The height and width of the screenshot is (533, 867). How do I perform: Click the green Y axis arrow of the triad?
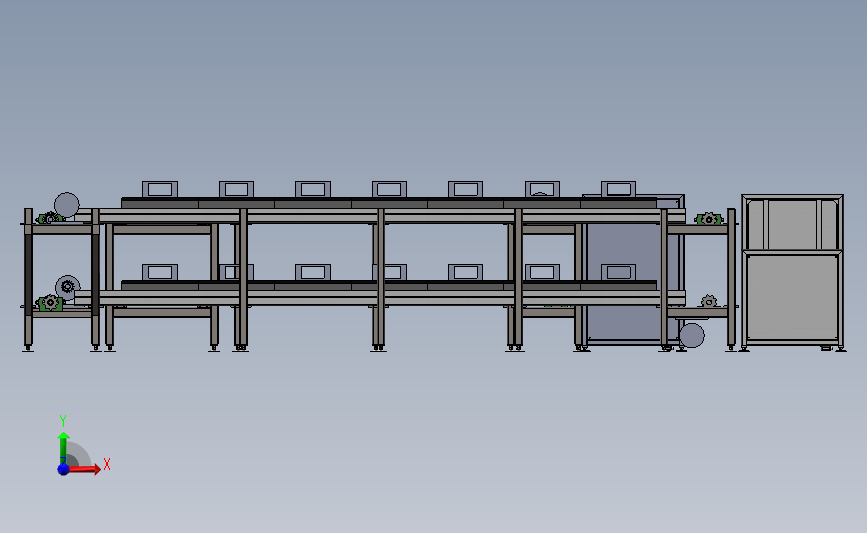63,449
